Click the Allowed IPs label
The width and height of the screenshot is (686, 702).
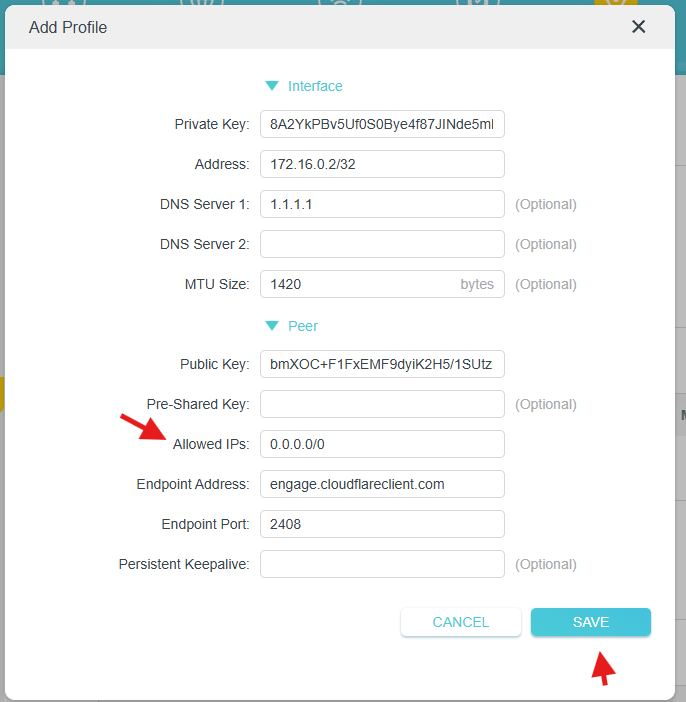pos(211,444)
